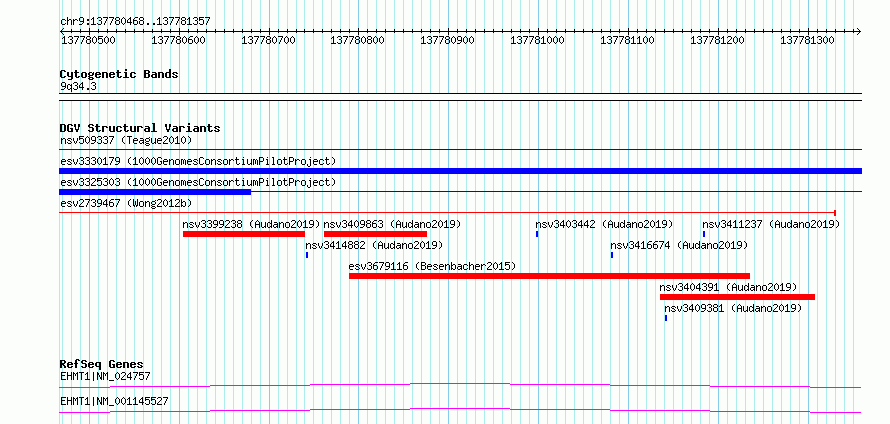890x424 pixels.
Task: Open variant nsv3399238 (Audano2019) label
Action: coord(251,224)
